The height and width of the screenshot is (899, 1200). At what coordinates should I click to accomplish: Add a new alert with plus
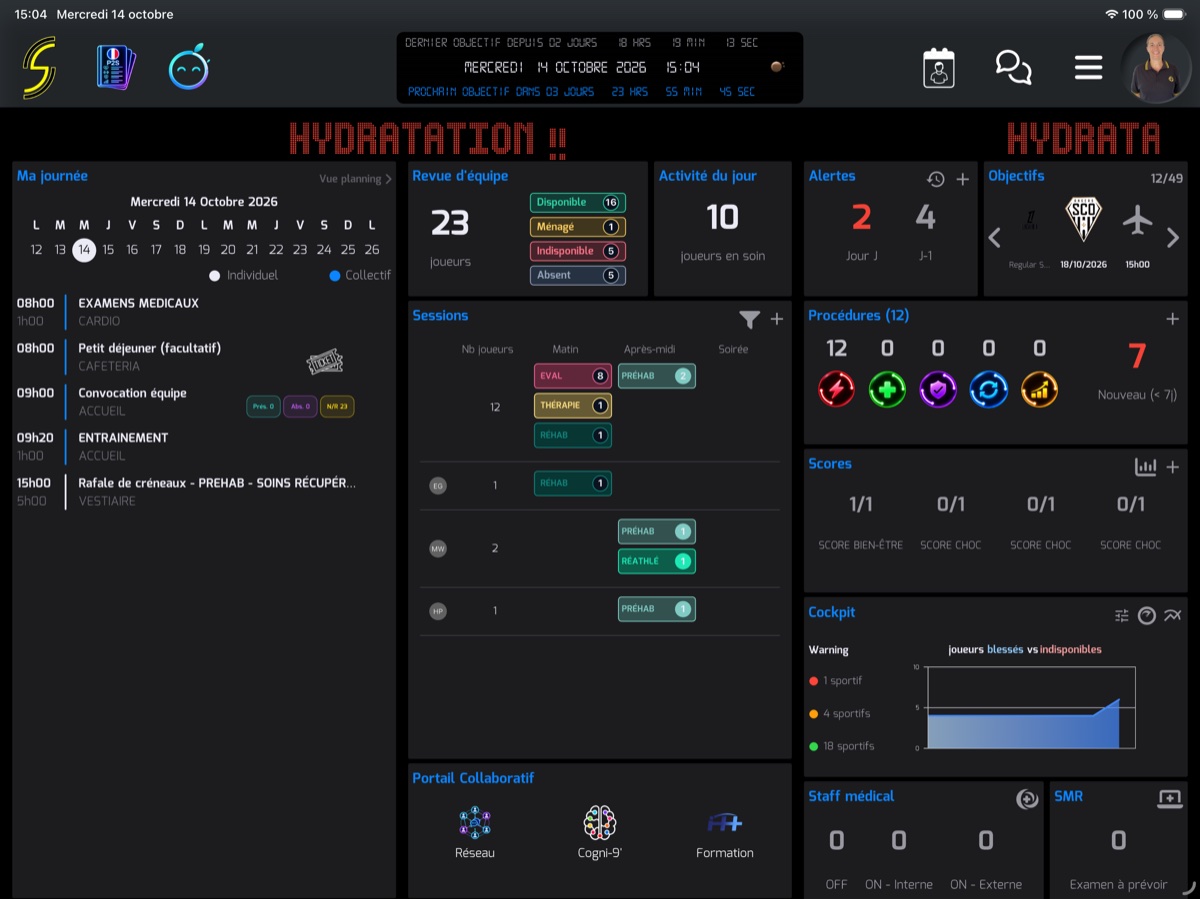coord(963,179)
